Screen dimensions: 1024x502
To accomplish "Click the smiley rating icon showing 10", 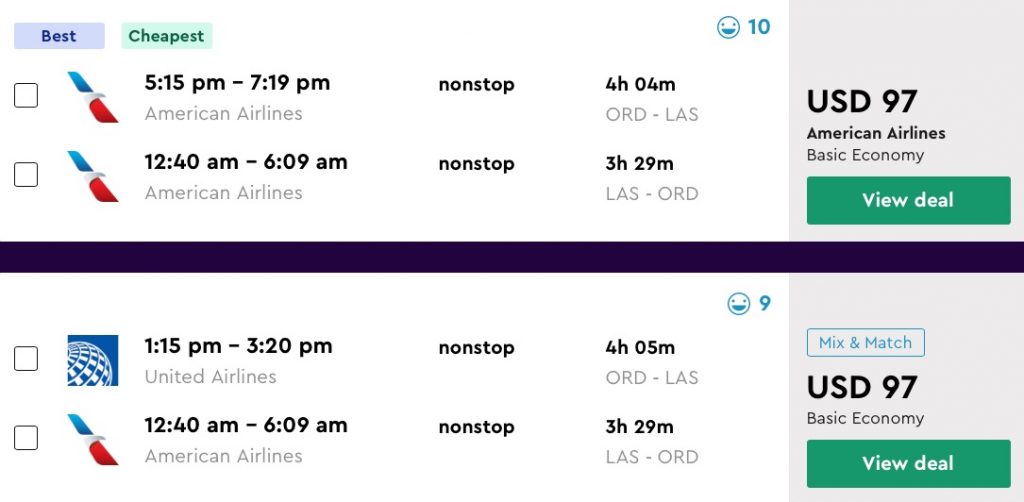I will [x=728, y=28].
